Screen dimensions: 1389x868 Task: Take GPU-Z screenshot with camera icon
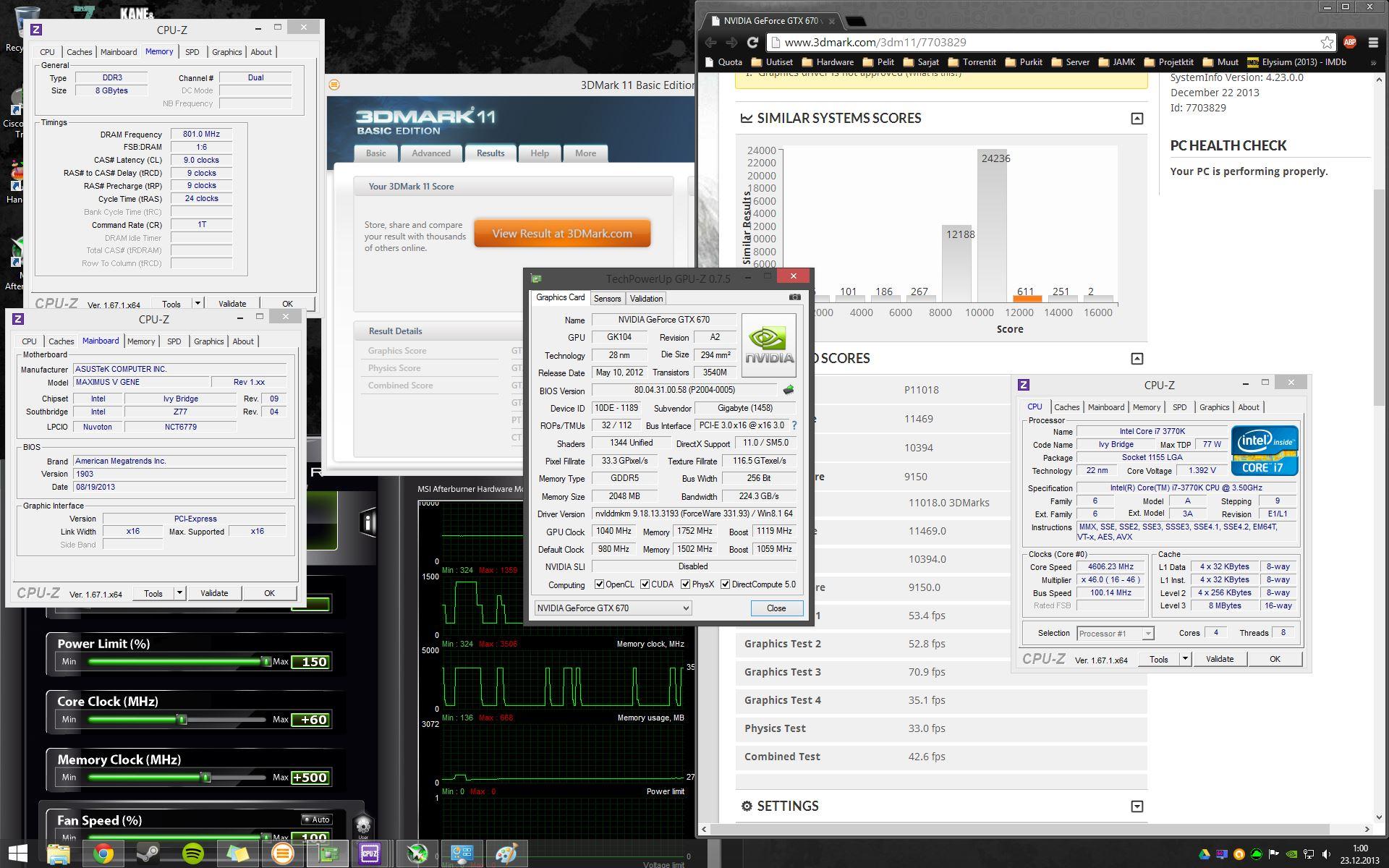click(x=794, y=297)
